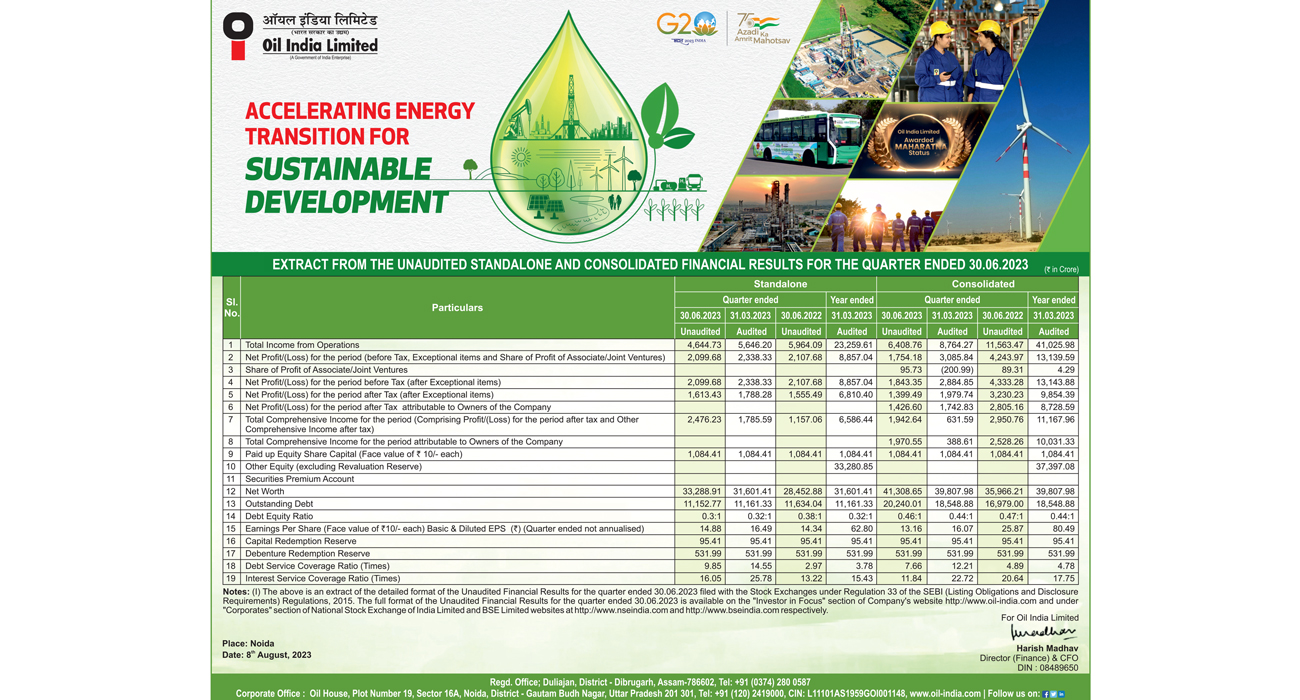Viewport: 1300px width, 700px height.
Task: Click the '(₹ in Crore)' unit note
Action: pyautogui.click(x=1061, y=269)
